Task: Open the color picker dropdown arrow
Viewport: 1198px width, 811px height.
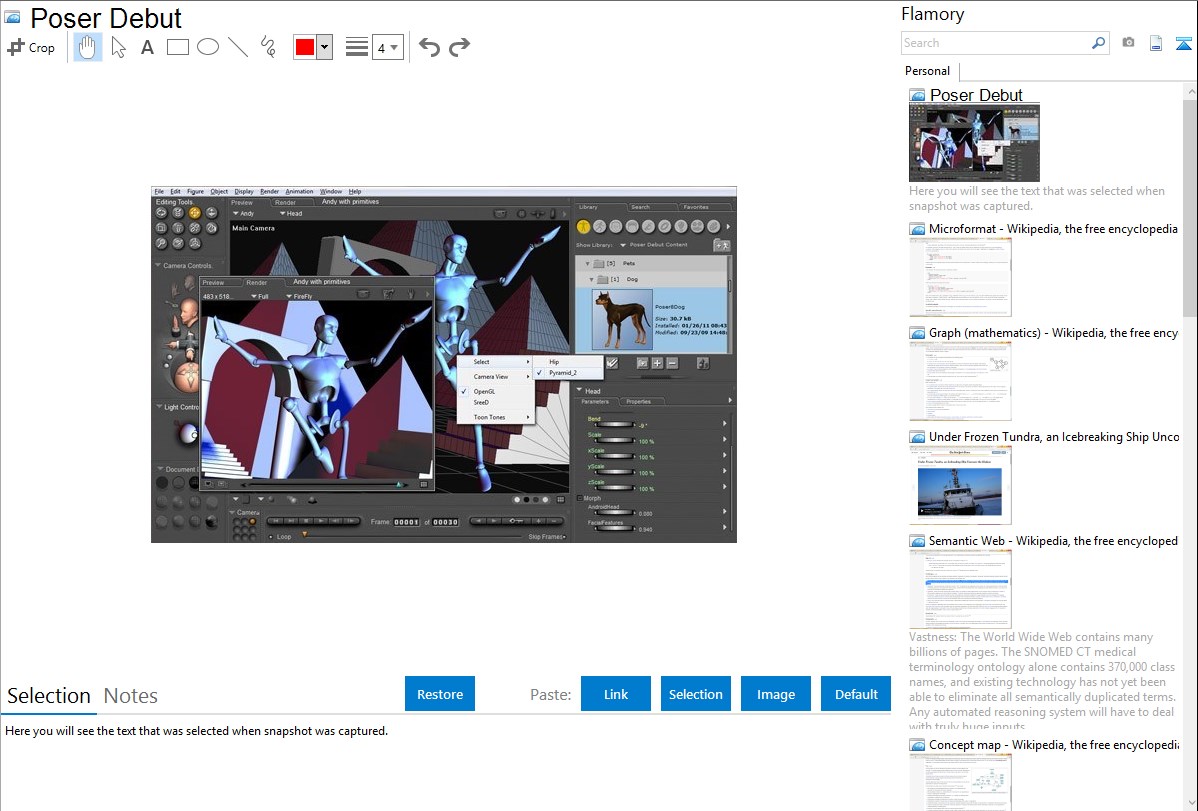Action: 324,47
